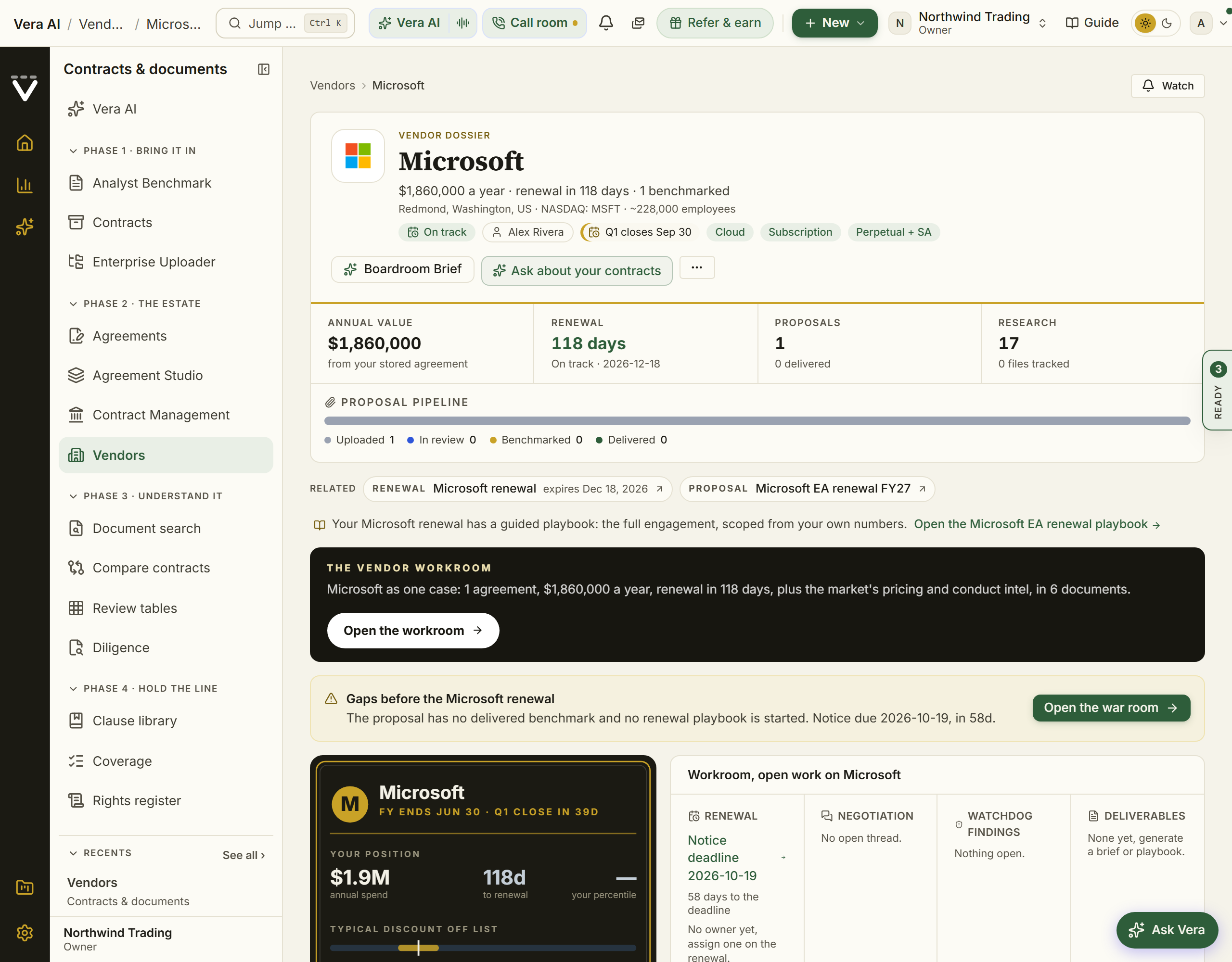Go to Vendors breadcrumb link

click(332, 85)
